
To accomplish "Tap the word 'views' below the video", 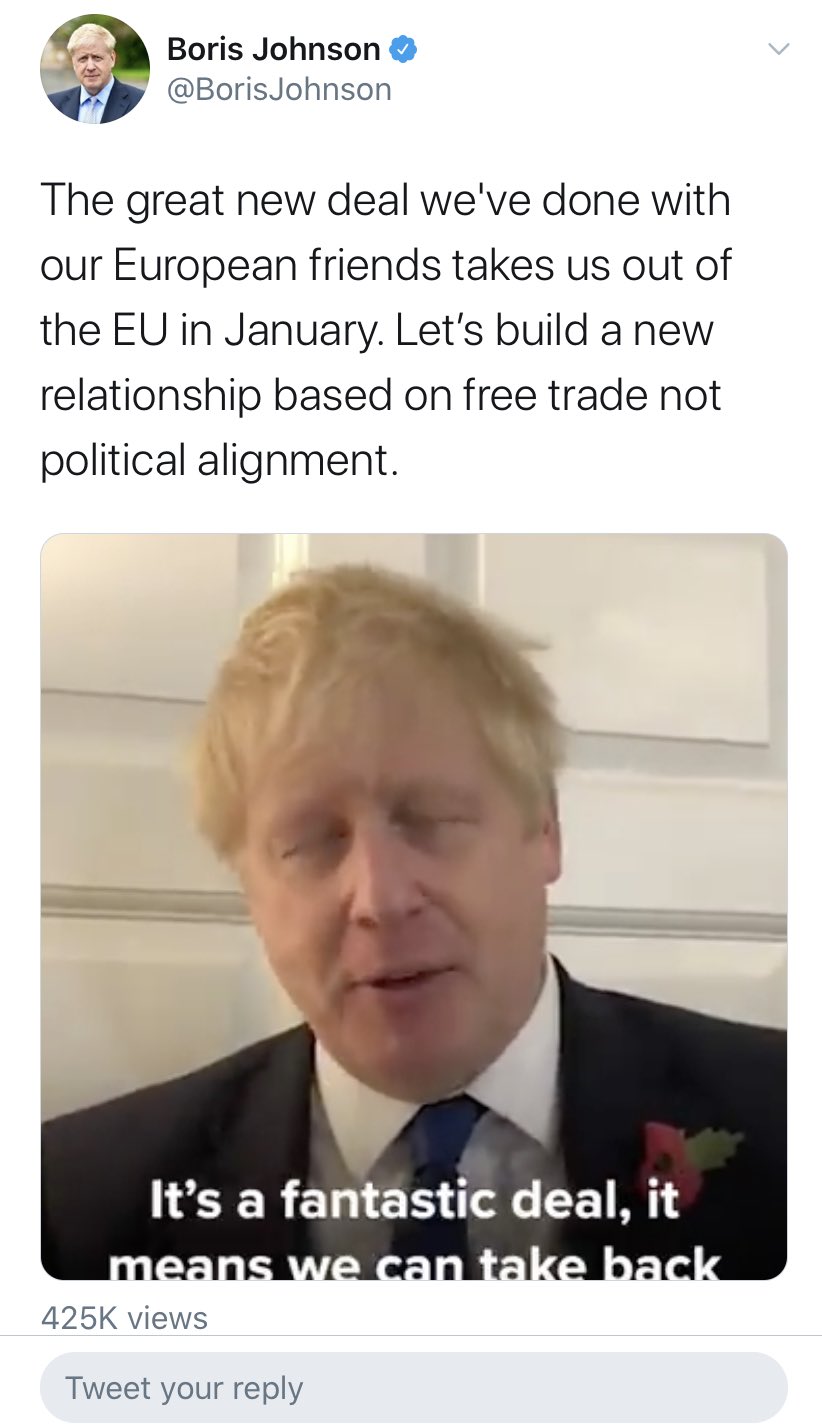I will [x=169, y=1317].
